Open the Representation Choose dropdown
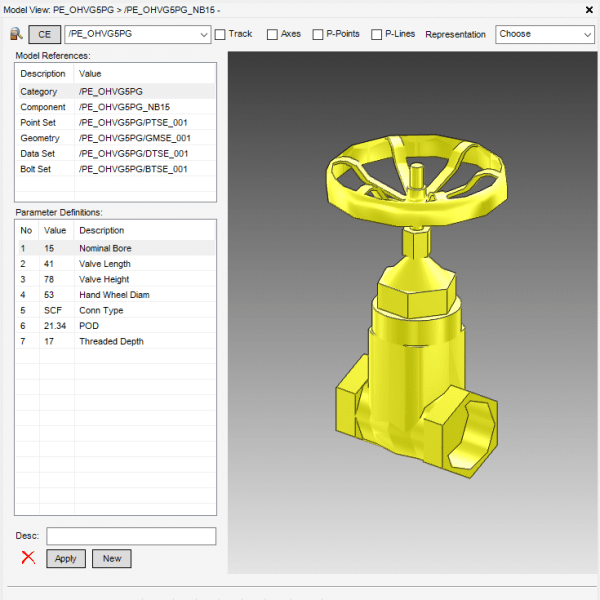600x600 pixels. coord(544,34)
